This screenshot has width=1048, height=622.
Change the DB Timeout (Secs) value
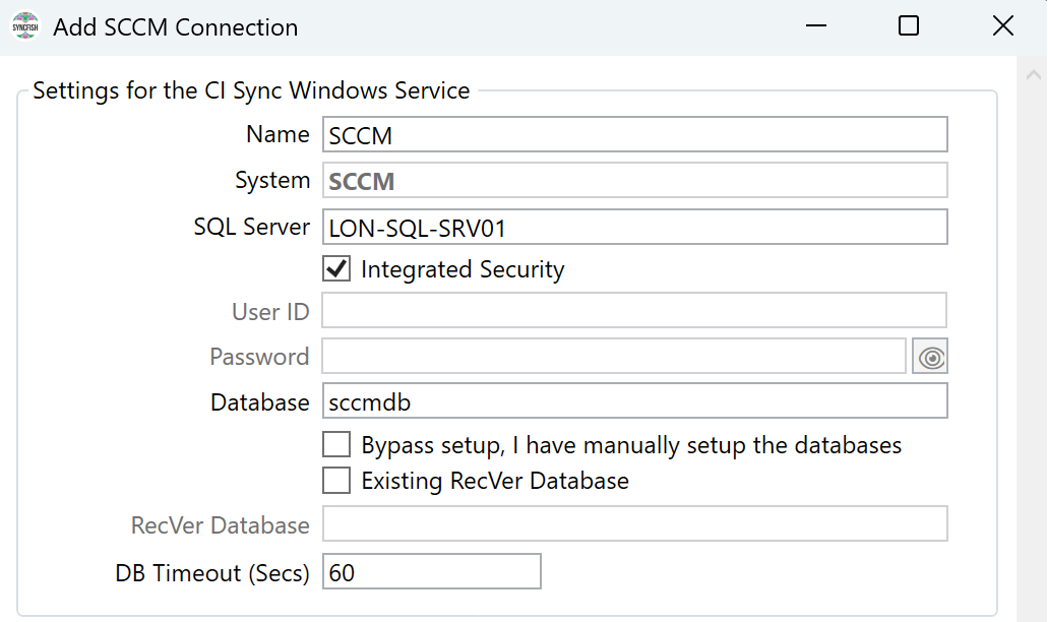432,571
